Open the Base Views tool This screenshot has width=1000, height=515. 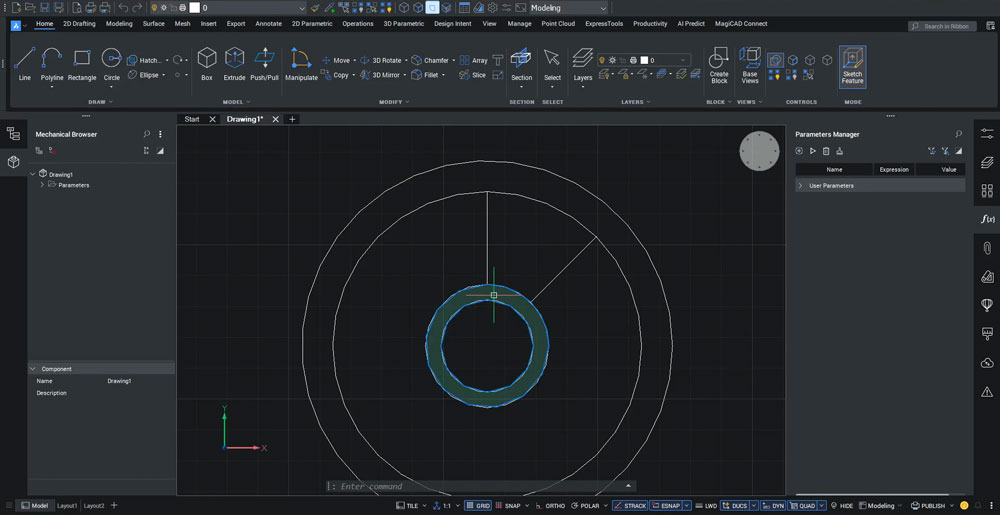click(750, 63)
